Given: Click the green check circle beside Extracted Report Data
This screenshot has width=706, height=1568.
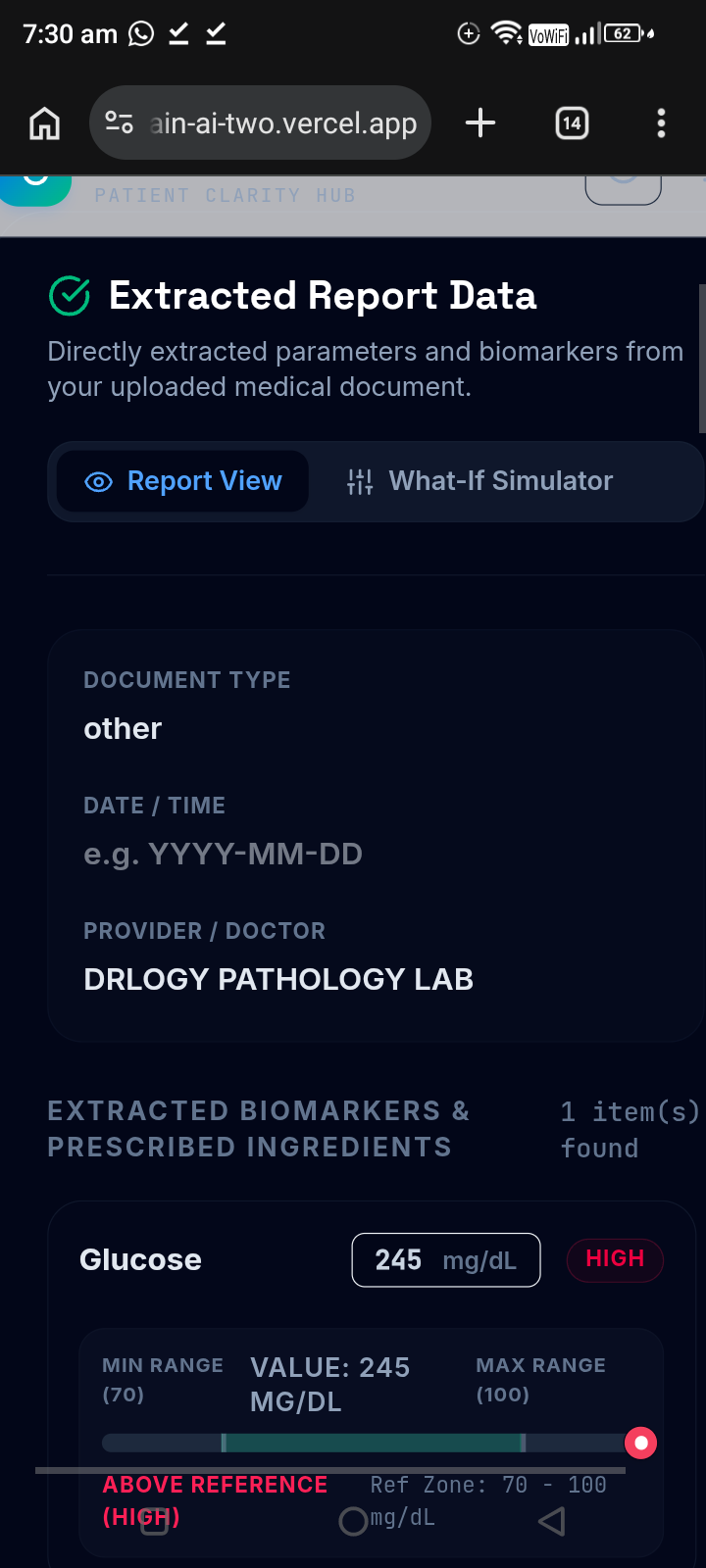Looking at the screenshot, I should tap(70, 296).
